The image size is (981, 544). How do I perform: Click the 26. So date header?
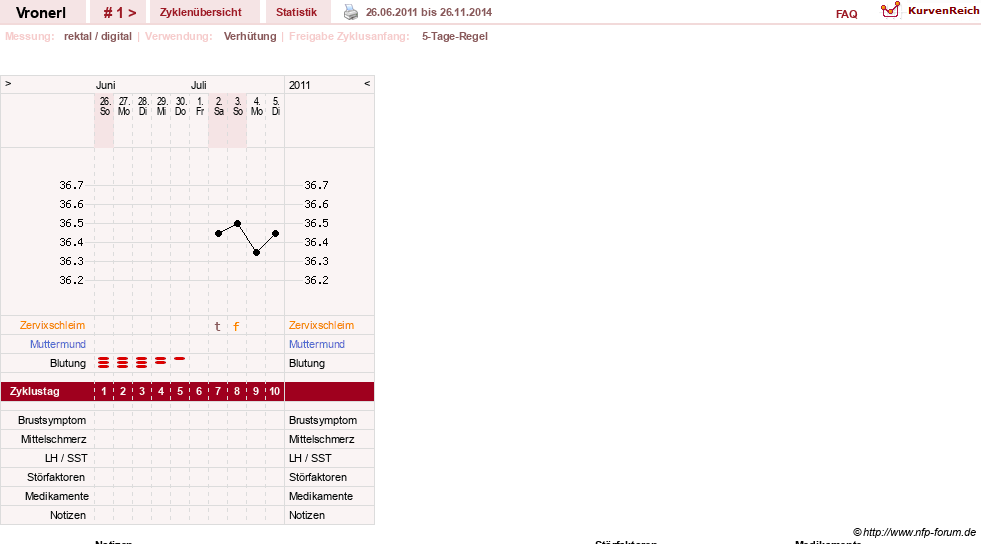pyautogui.click(x=104, y=106)
